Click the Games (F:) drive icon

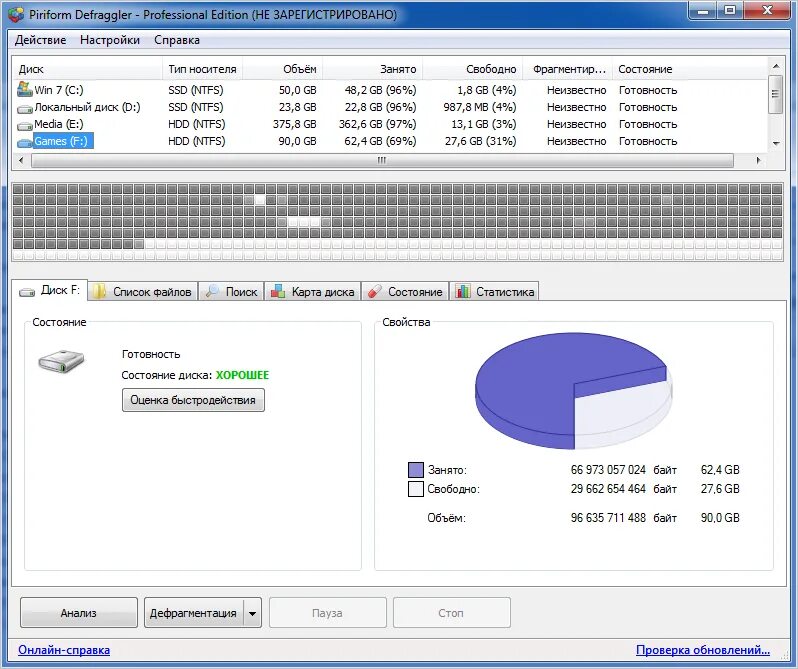click(x=24, y=142)
